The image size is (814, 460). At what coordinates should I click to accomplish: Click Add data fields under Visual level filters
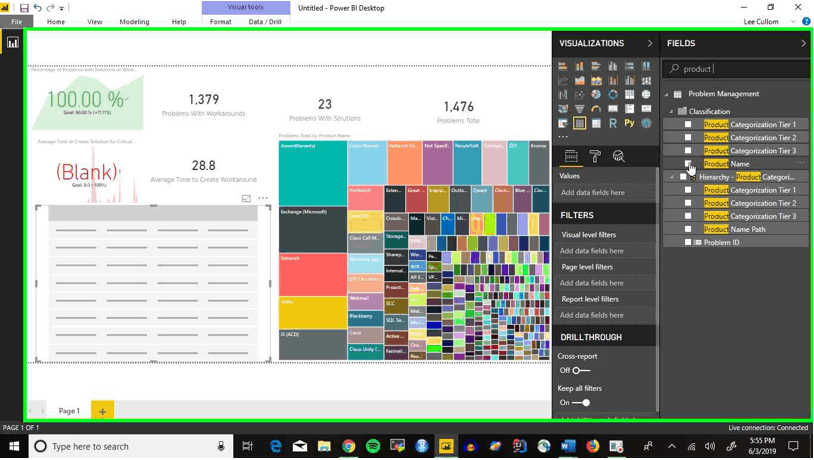(x=606, y=251)
